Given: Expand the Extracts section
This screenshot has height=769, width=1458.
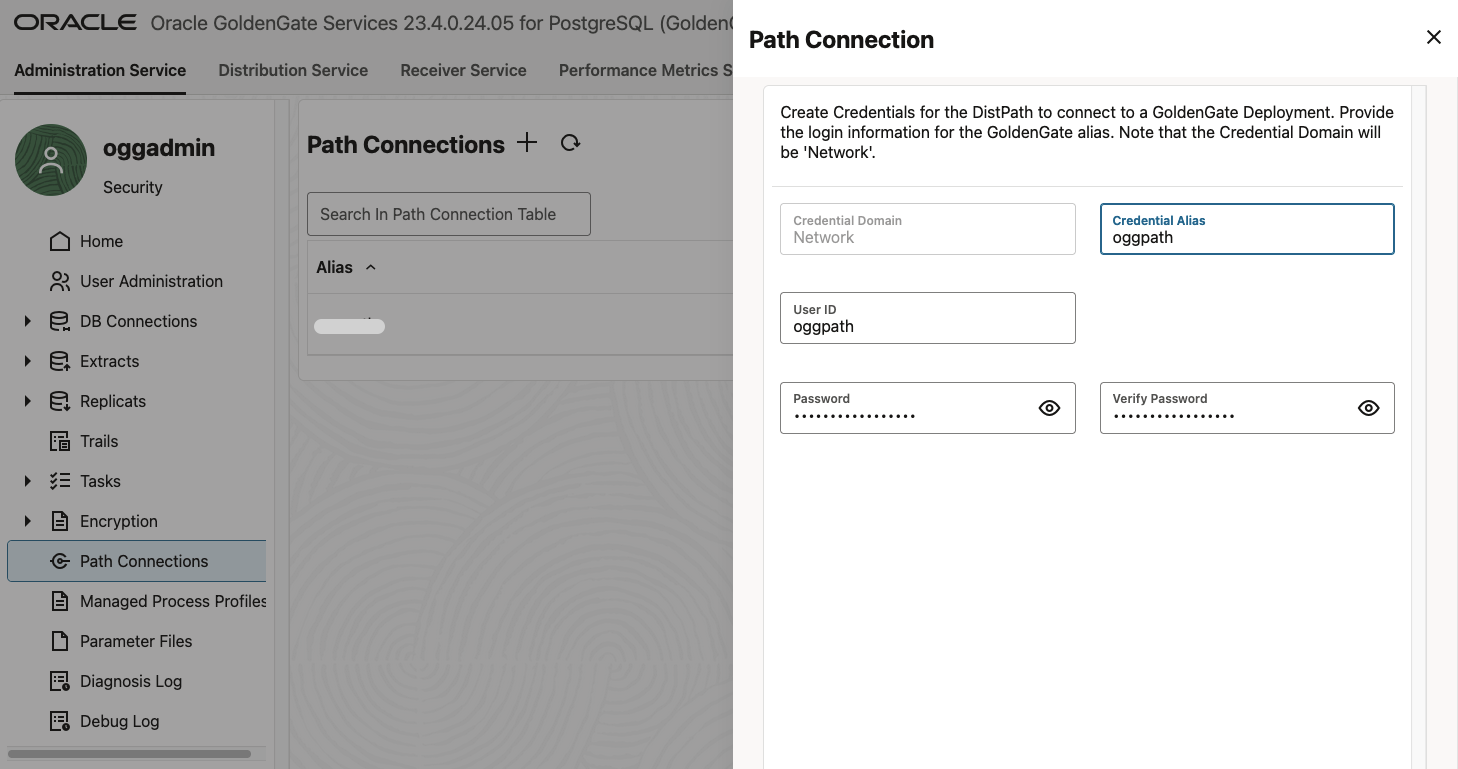Looking at the screenshot, I should [x=26, y=361].
